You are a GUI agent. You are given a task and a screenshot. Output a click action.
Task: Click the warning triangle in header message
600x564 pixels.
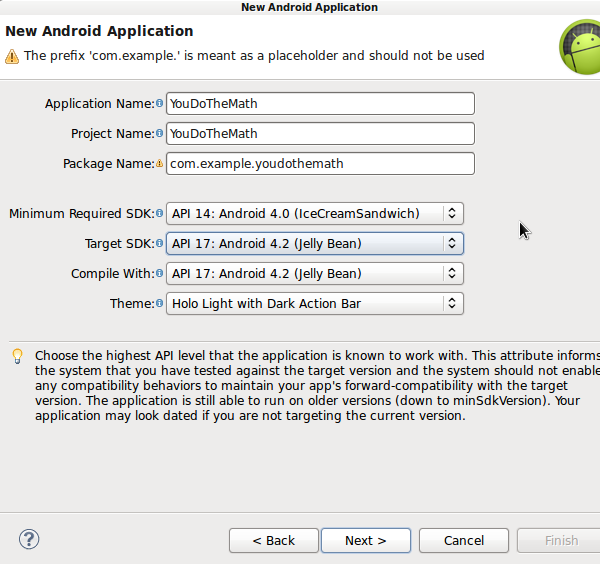click(12, 56)
